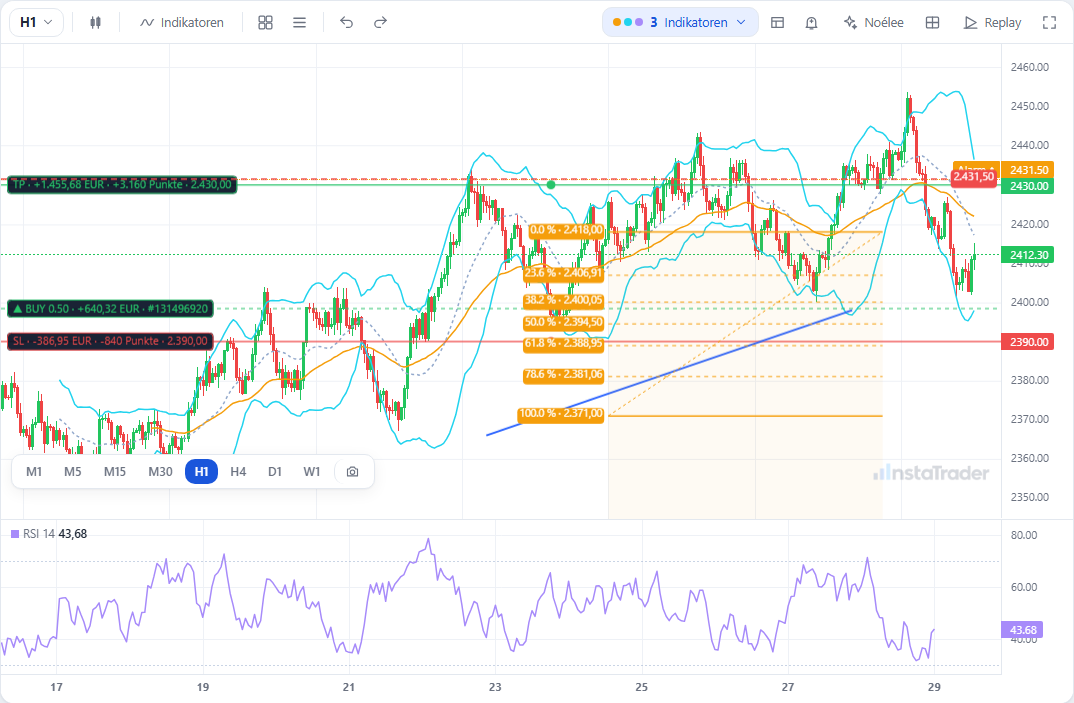Switch to M1 timeframe
1074x703 pixels.
click(x=34, y=471)
